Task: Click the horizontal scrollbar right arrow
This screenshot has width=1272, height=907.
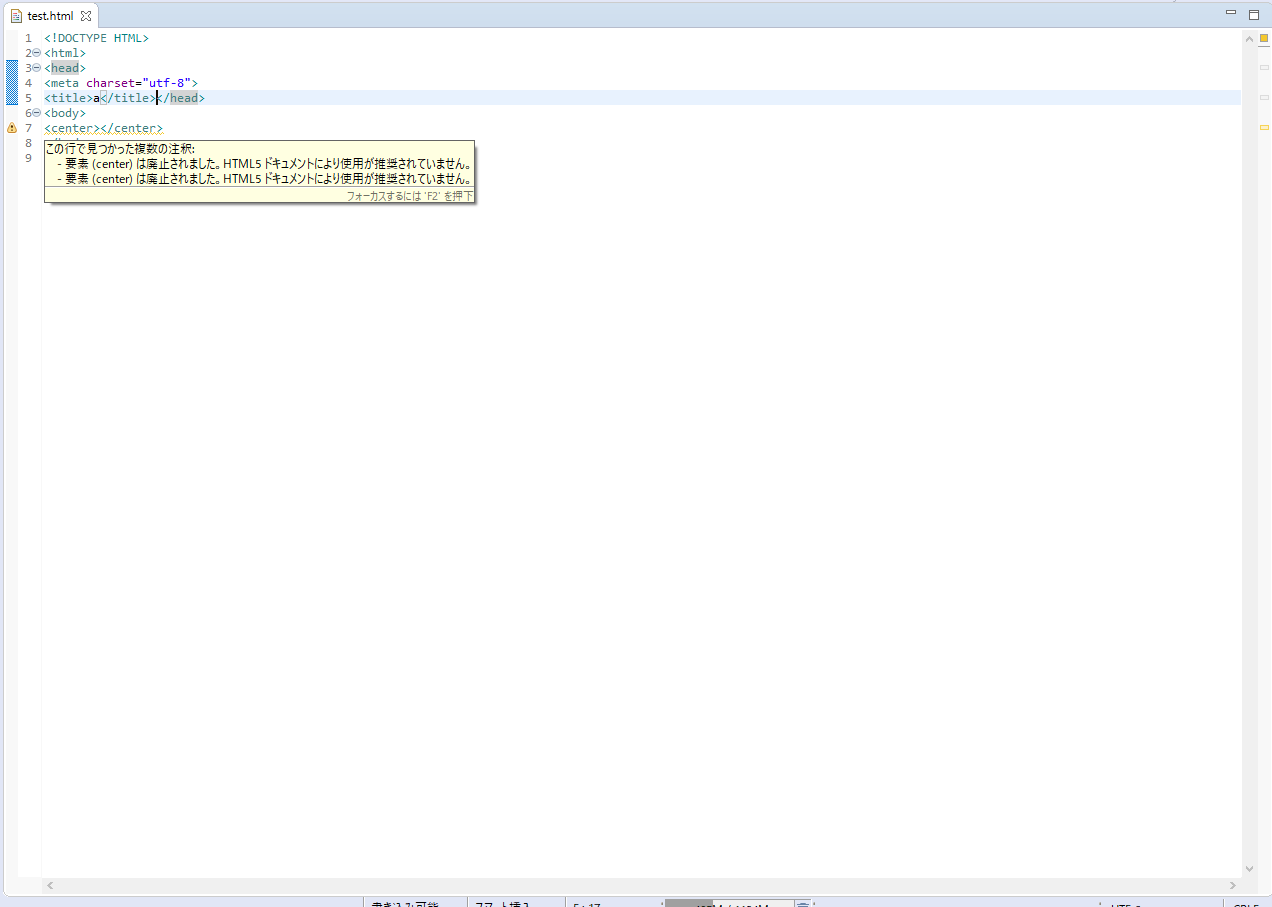Action: click(1233, 885)
